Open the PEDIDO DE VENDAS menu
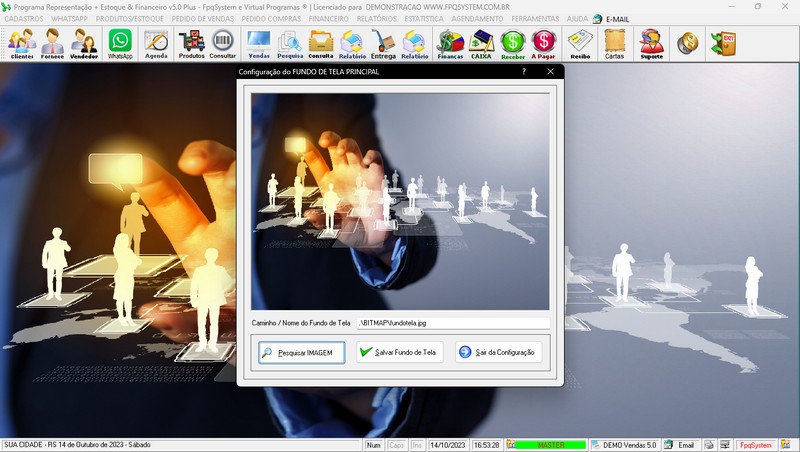Image resolution: width=800 pixels, height=452 pixels. point(203,19)
